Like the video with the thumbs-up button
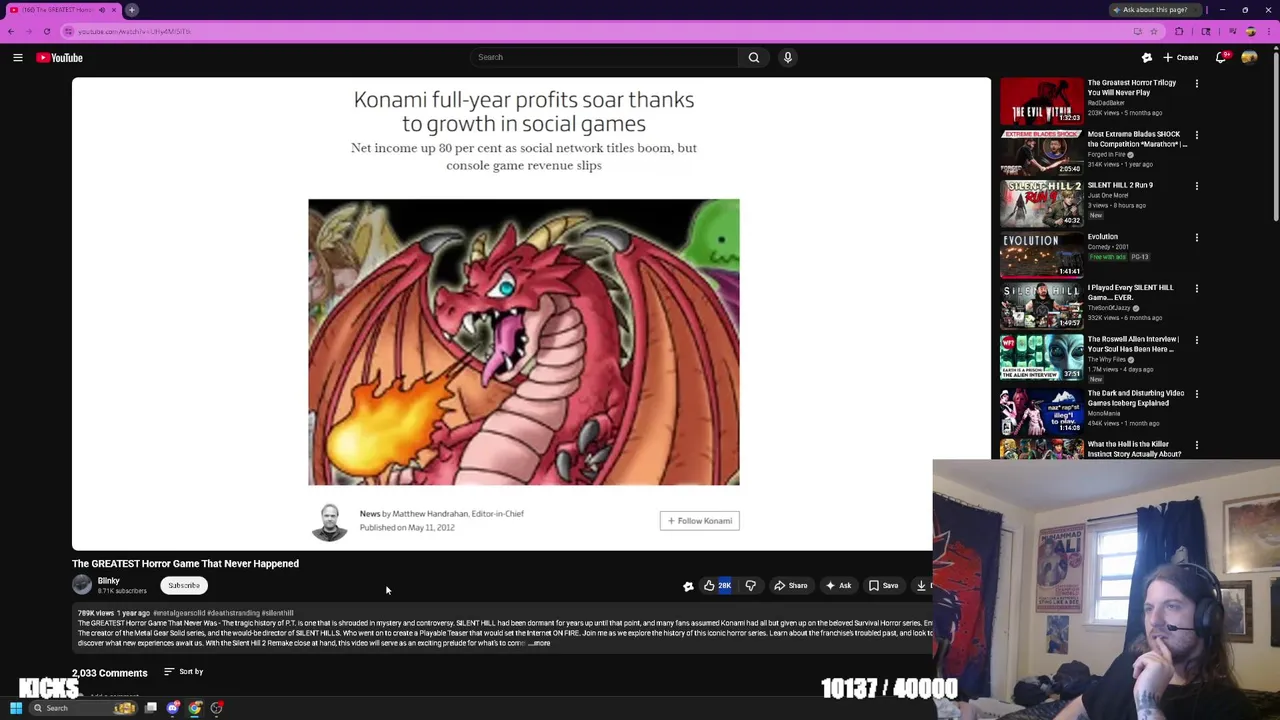Screen dimensions: 1280x720 (x=716, y=586)
